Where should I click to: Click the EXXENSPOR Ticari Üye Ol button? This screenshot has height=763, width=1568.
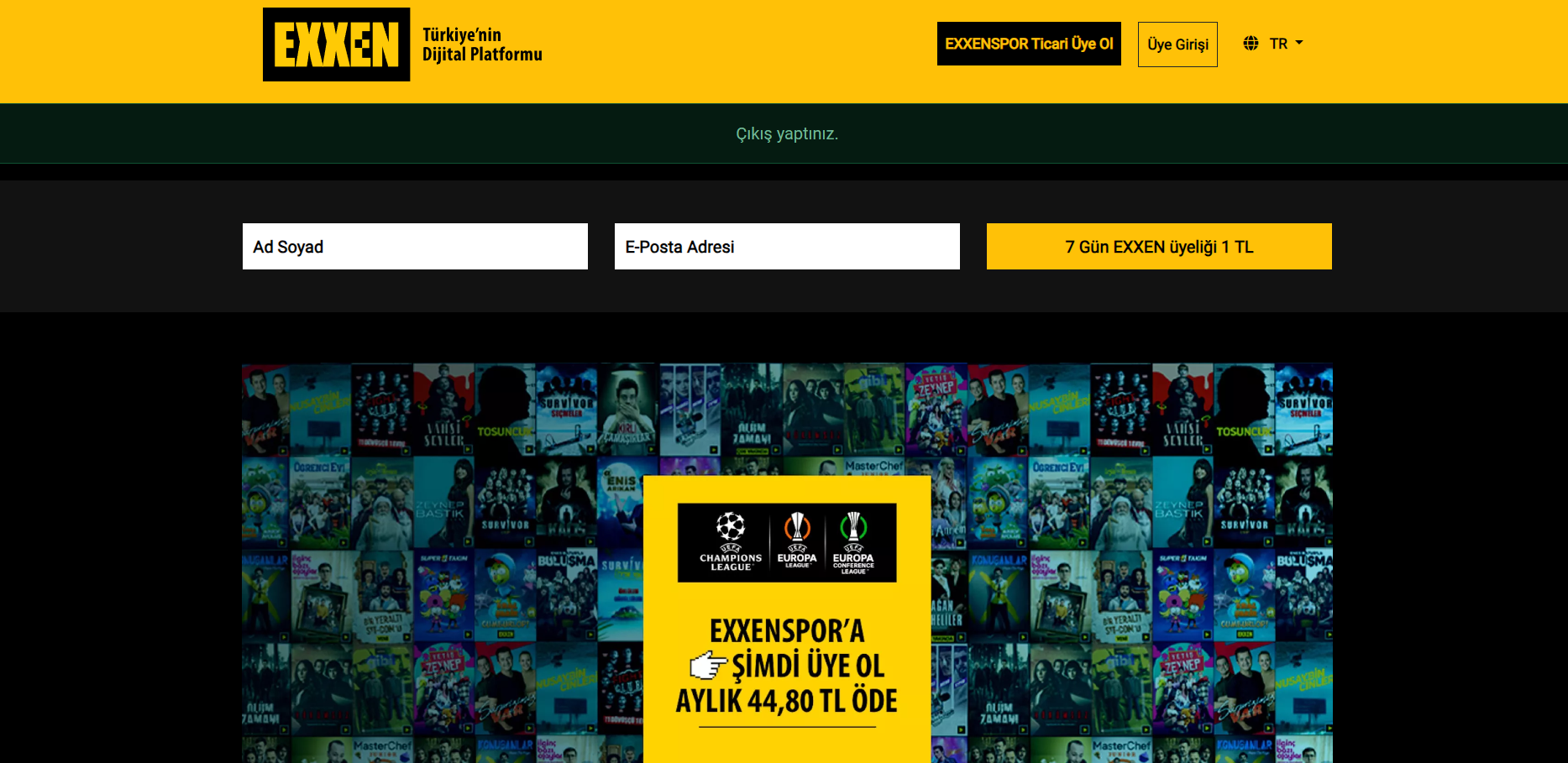pos(1028,44)
